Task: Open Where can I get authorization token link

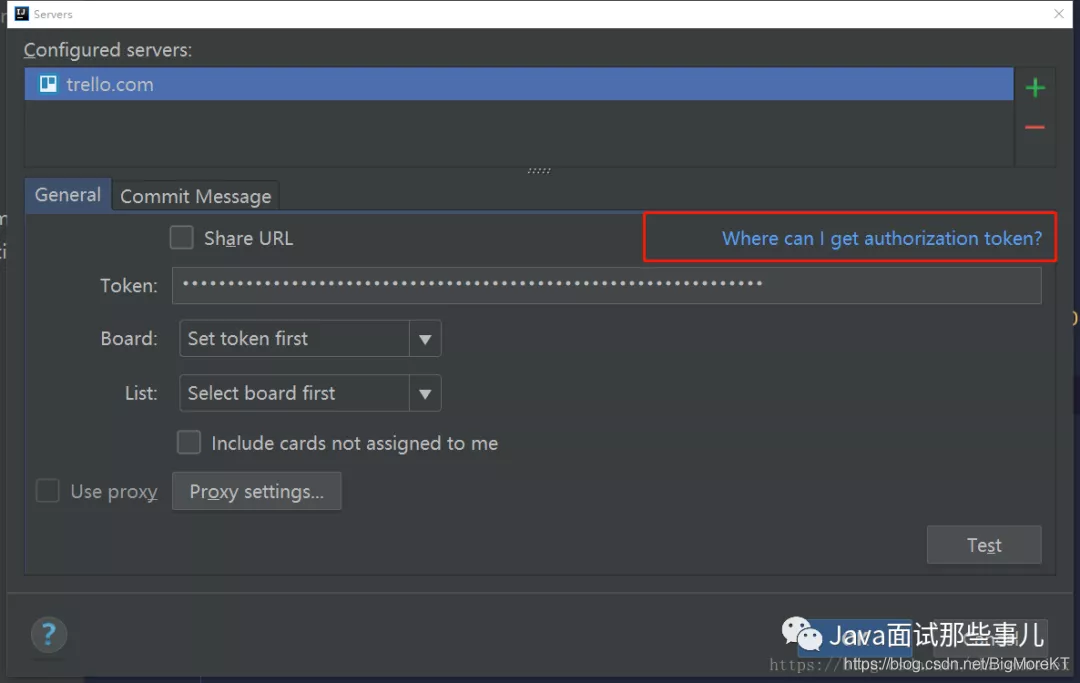Action: point(882,238)
